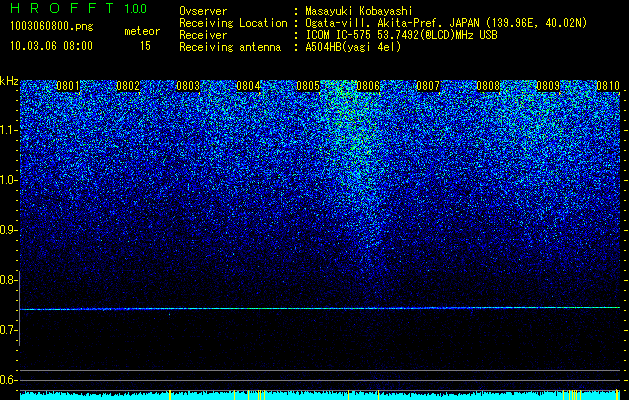Click the 0808 time marker

pos(488,86)
